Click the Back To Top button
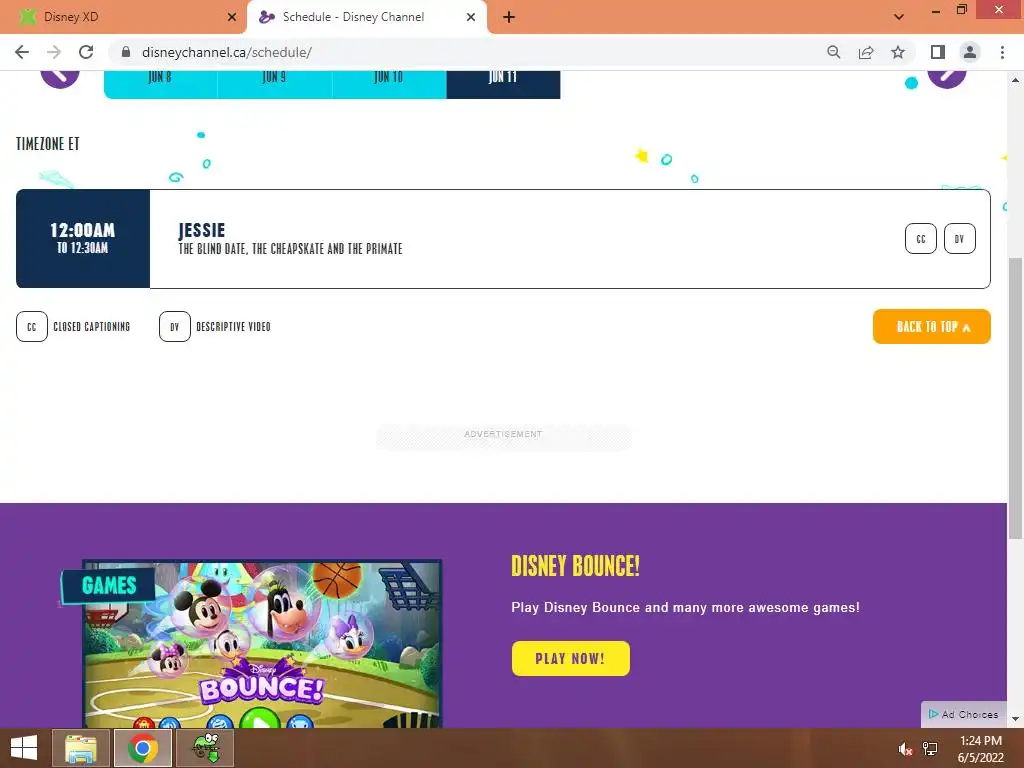Screen dimensions: 1024x768 pyautogui.click(x=931, y=327)
